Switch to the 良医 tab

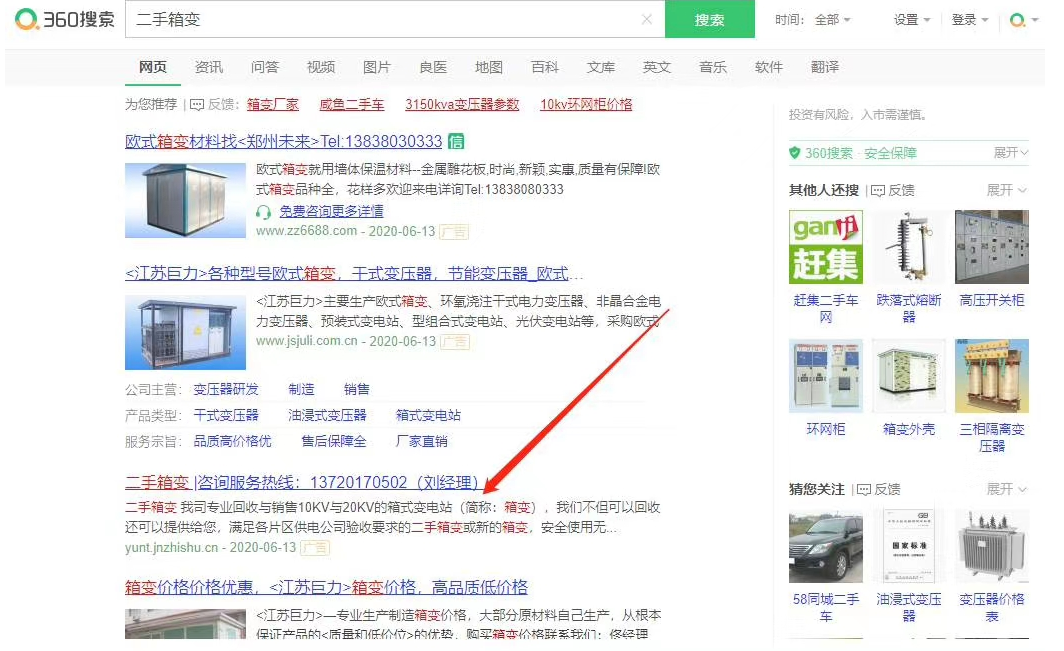point(433,67)
